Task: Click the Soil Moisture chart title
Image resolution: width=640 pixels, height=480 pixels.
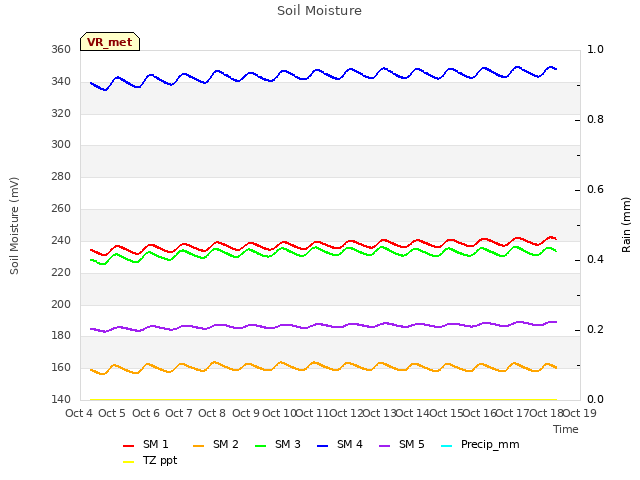Action: coord(319,11)
